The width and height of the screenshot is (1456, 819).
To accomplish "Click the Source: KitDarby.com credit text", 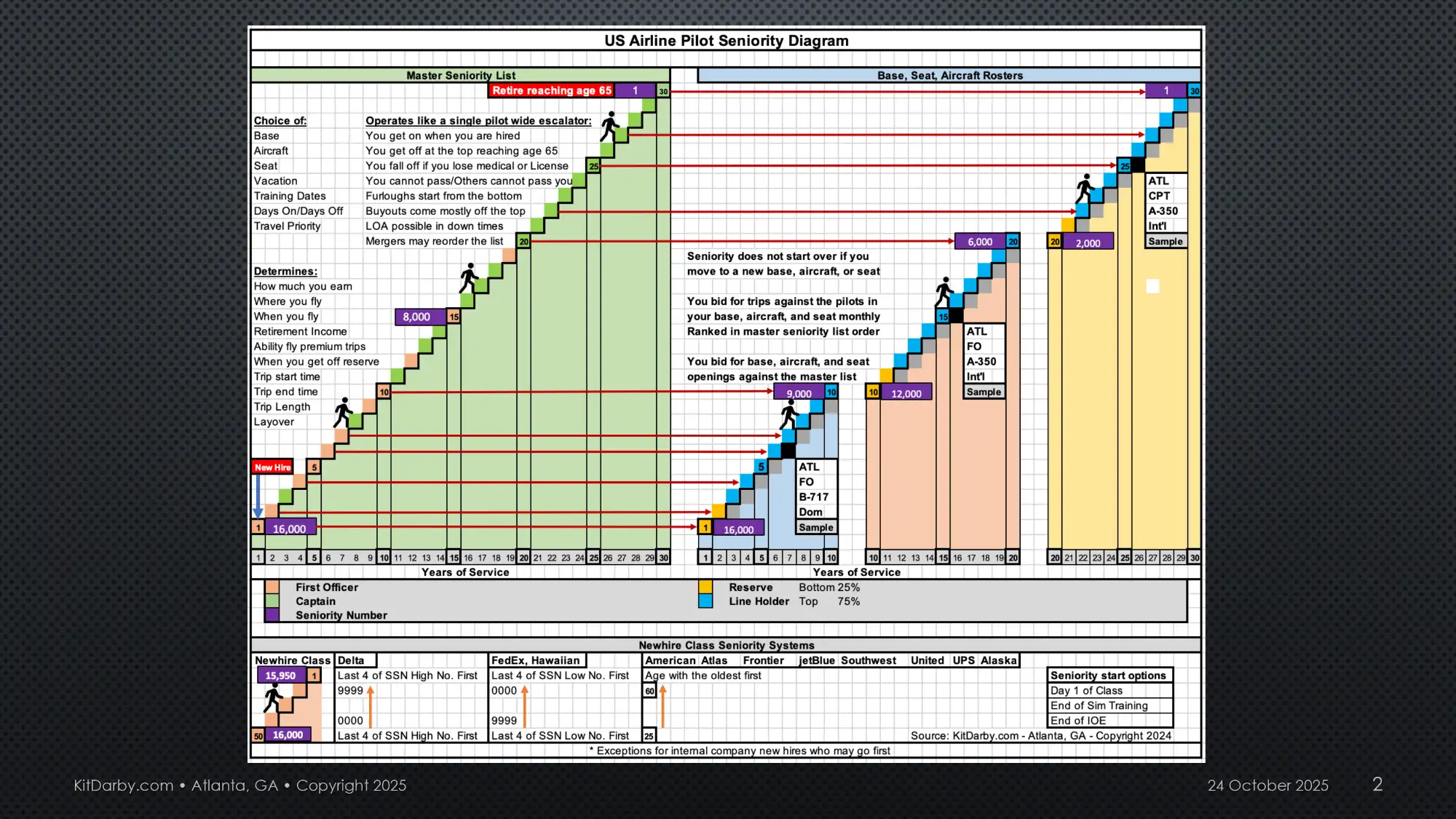I will [1040, 735].
